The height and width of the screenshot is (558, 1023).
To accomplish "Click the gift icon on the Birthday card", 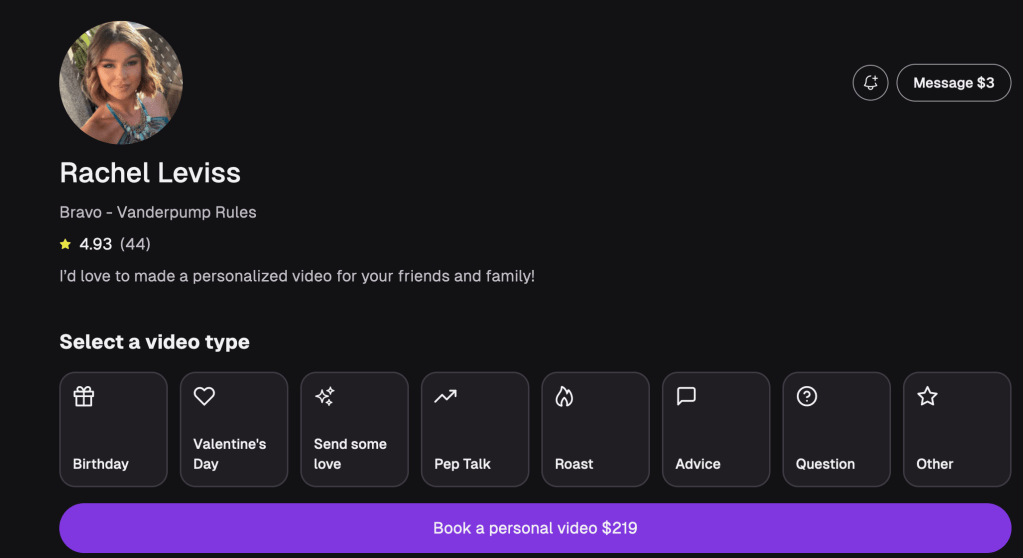I will [84, 397].
